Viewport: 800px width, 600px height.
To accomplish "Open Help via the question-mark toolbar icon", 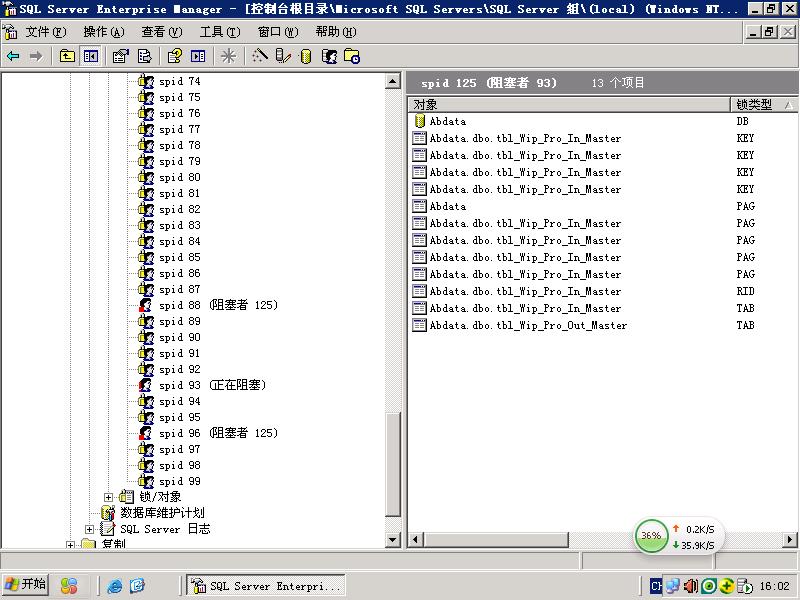I will [174, 56].
